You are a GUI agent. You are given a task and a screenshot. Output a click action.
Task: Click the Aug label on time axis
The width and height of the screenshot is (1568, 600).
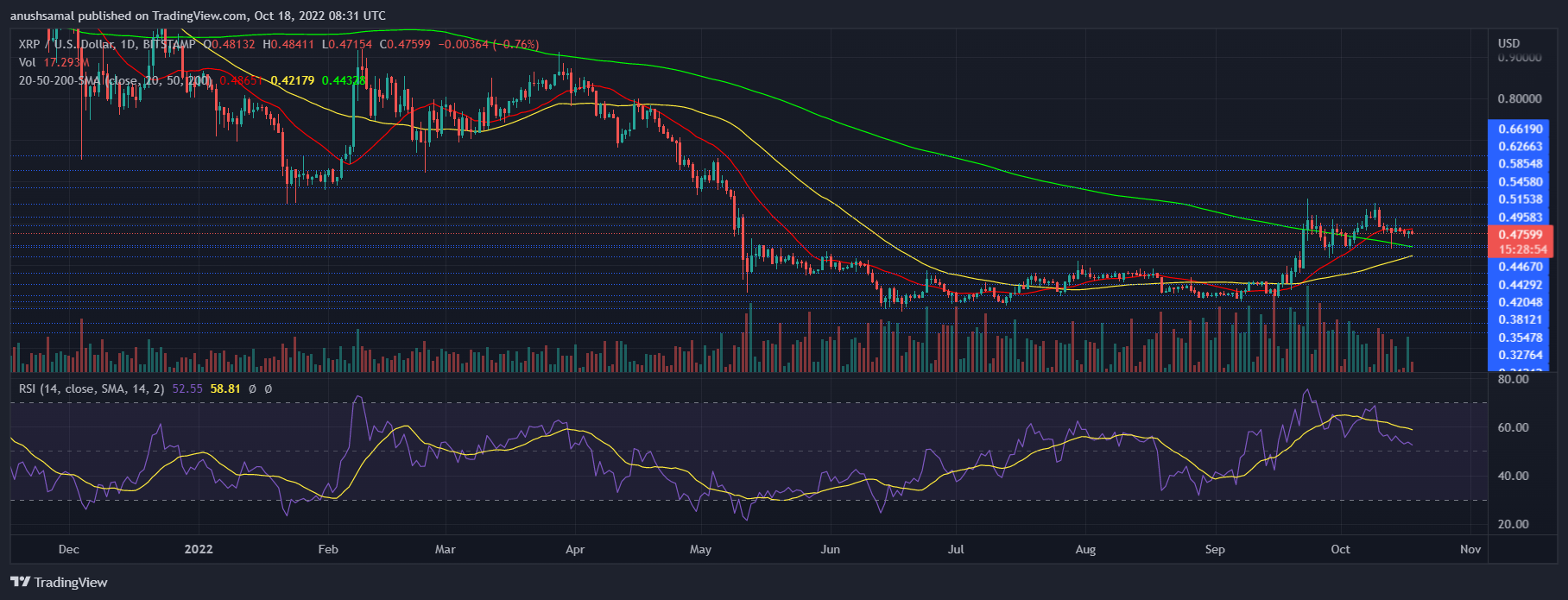(1085, 549)
